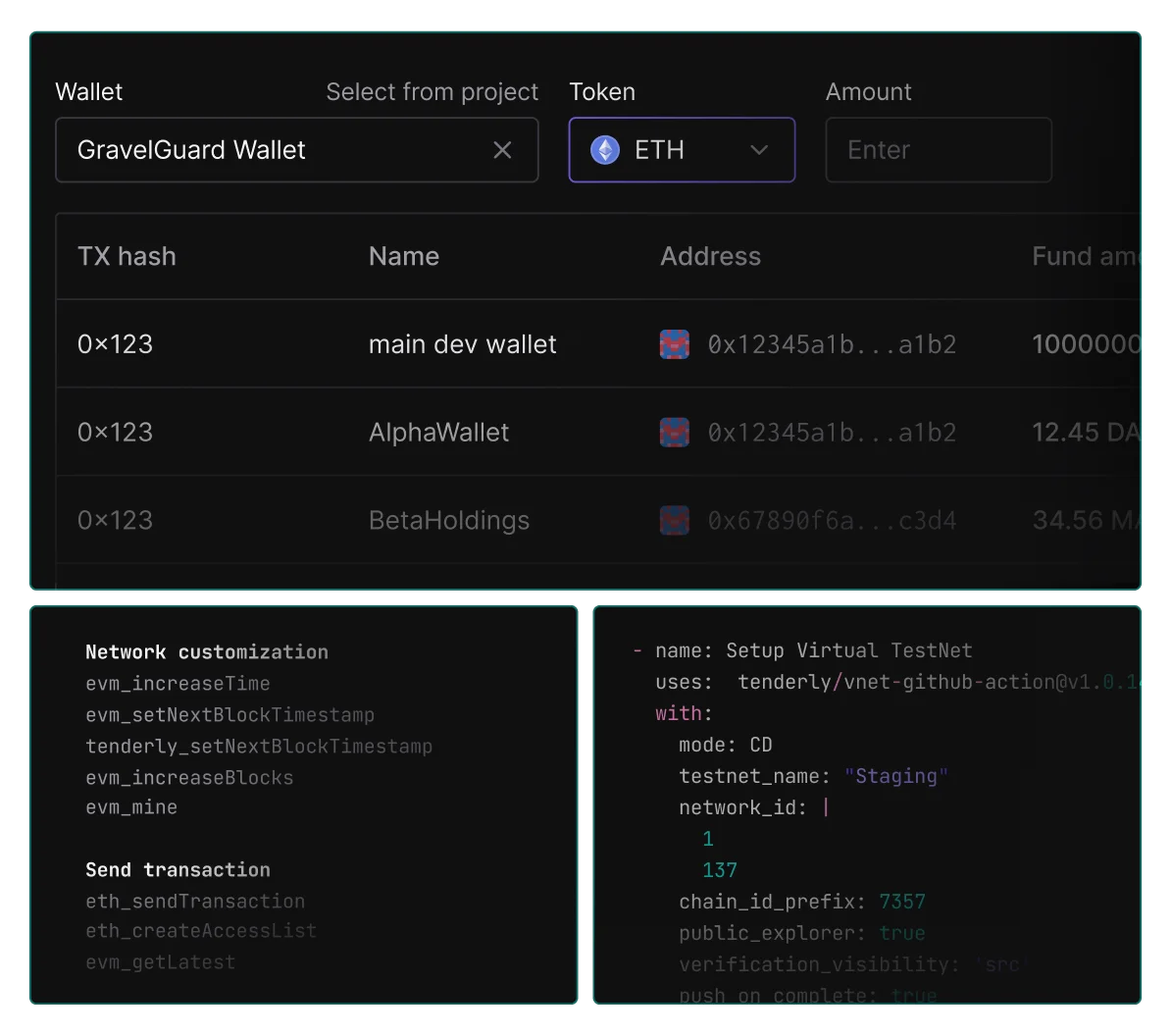Click the Address column header

(710, 257)
